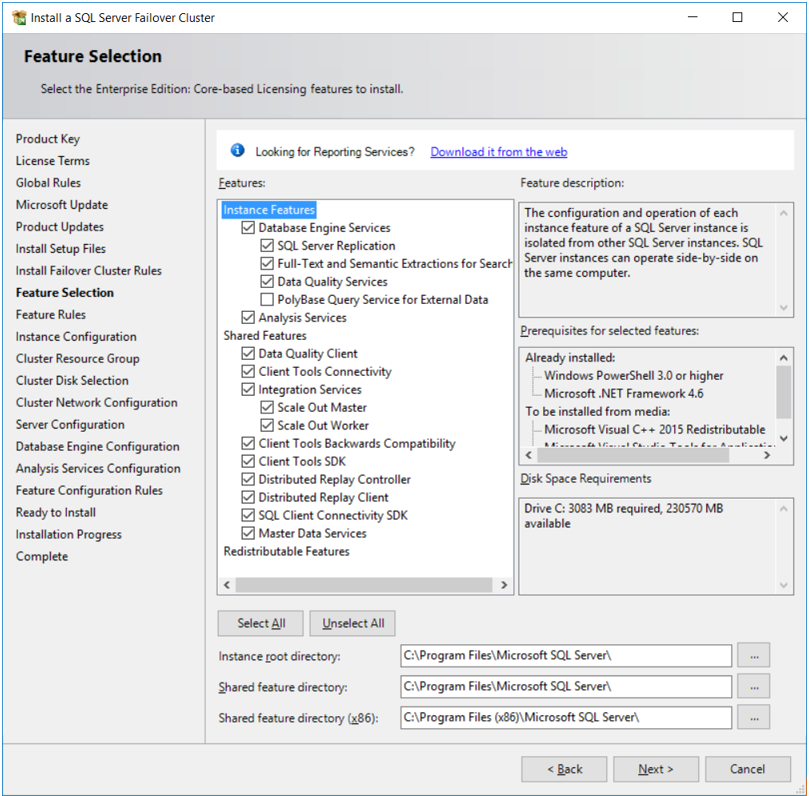The width and height of the screenshot is (809, 796).
Task: Click the features horizontal scrollbar thumb
Action: (364, 585)
